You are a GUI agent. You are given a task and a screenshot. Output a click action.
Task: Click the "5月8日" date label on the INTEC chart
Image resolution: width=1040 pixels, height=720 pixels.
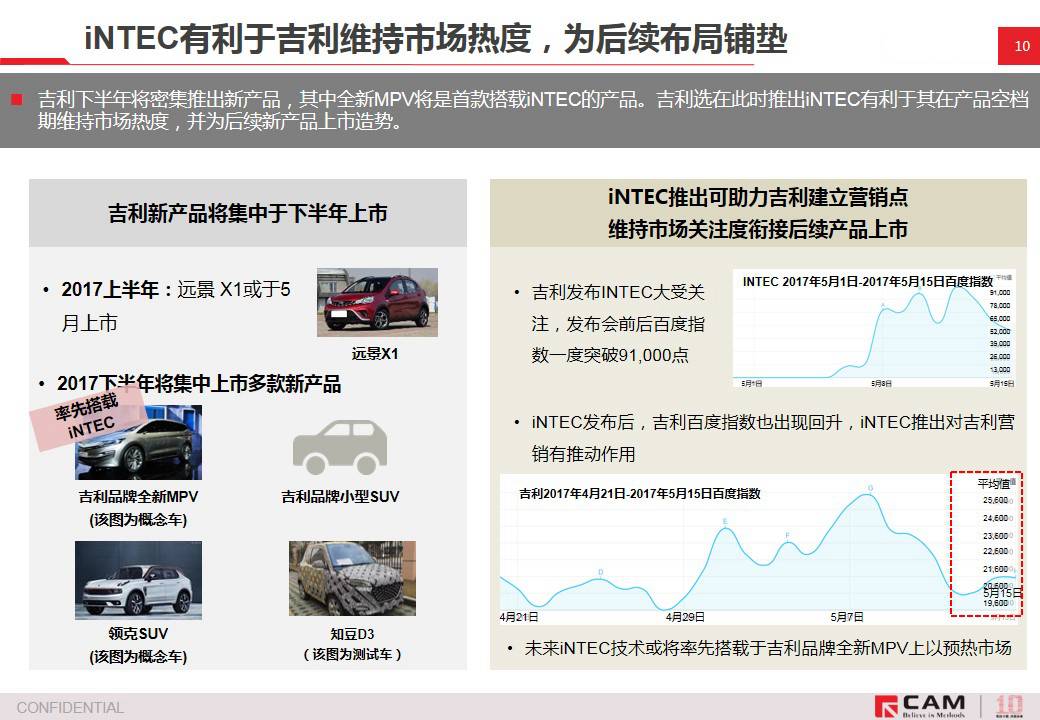[881, 383]
